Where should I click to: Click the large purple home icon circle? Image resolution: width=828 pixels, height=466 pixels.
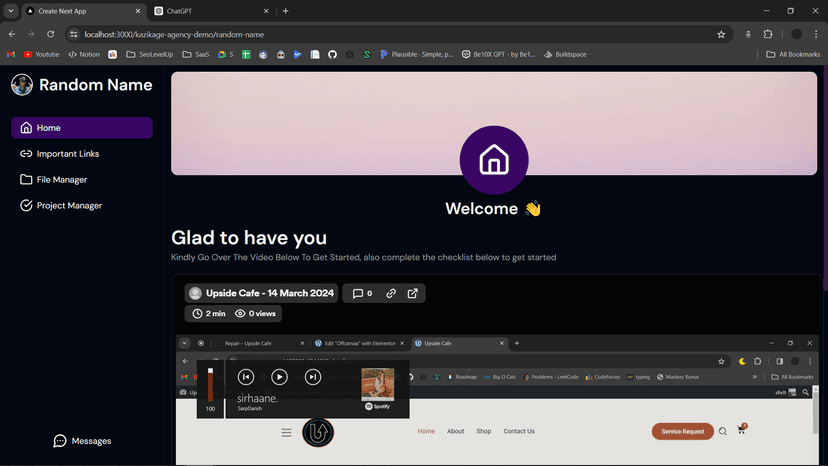pos(494,160)
